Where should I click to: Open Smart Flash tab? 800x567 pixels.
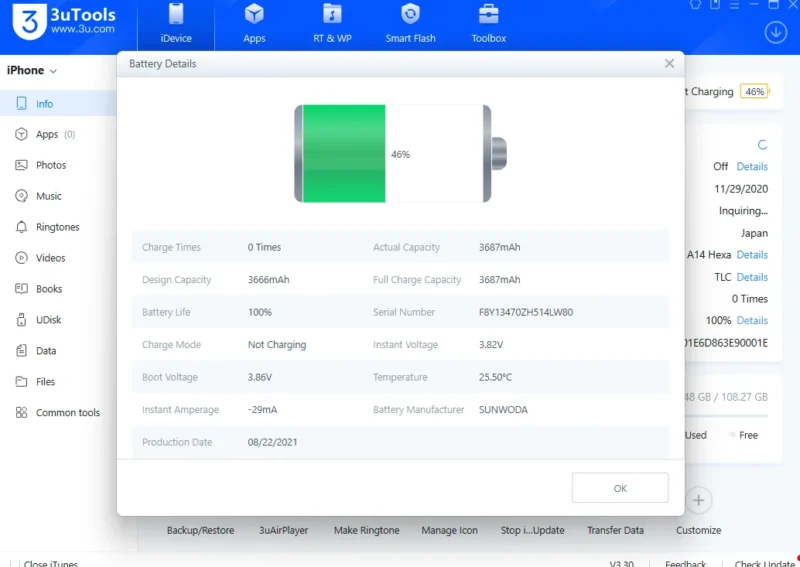(410, 24)
